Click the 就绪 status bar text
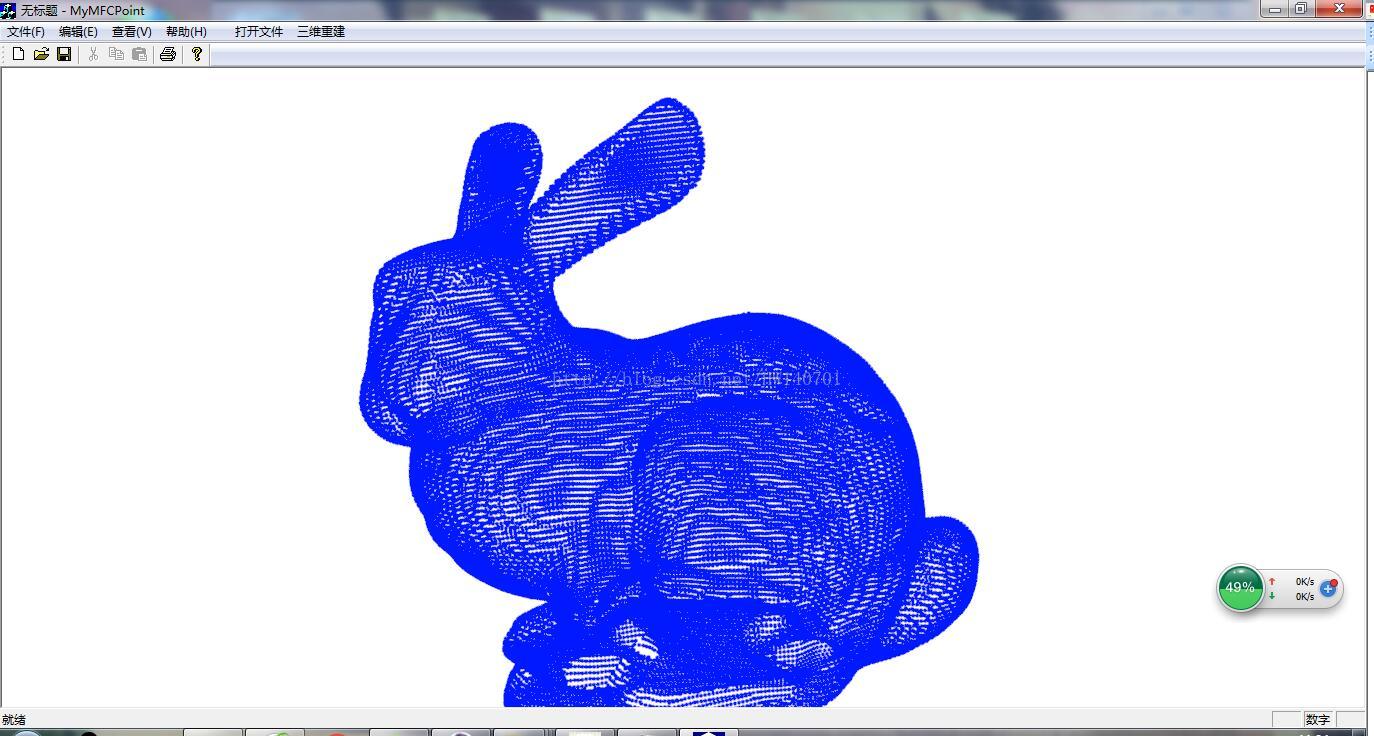This screenshot has height=736, width=1374. coord(14,720)
